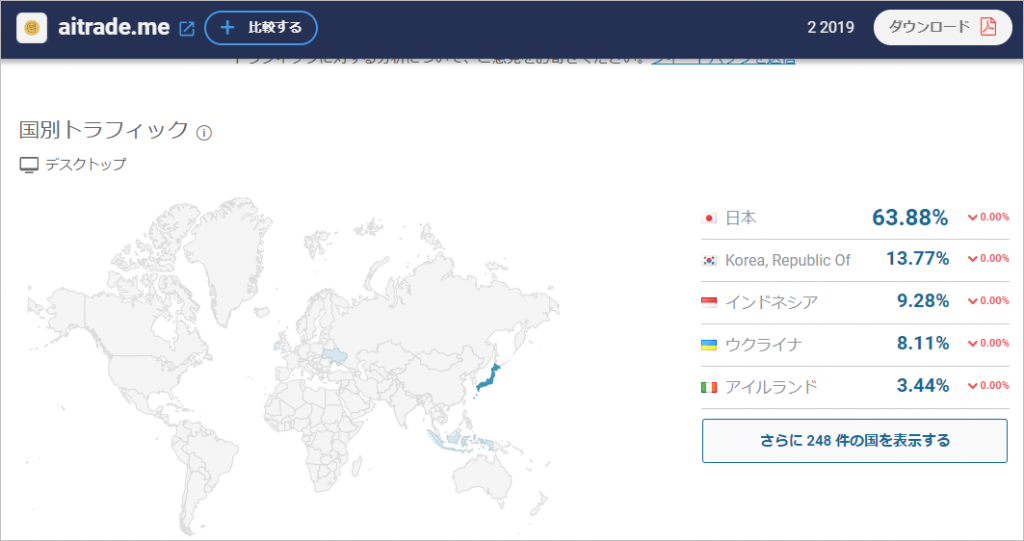
Task: Select the ウクライナ label
Action: tap(763, 344)
